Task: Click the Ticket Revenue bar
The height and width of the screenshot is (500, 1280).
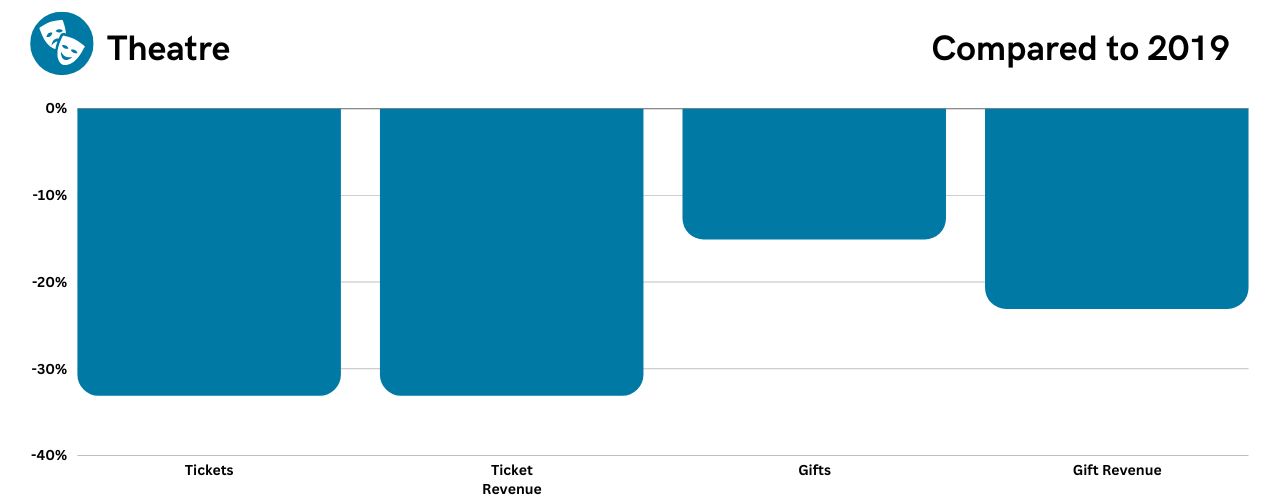Action: tap(511, 250)
